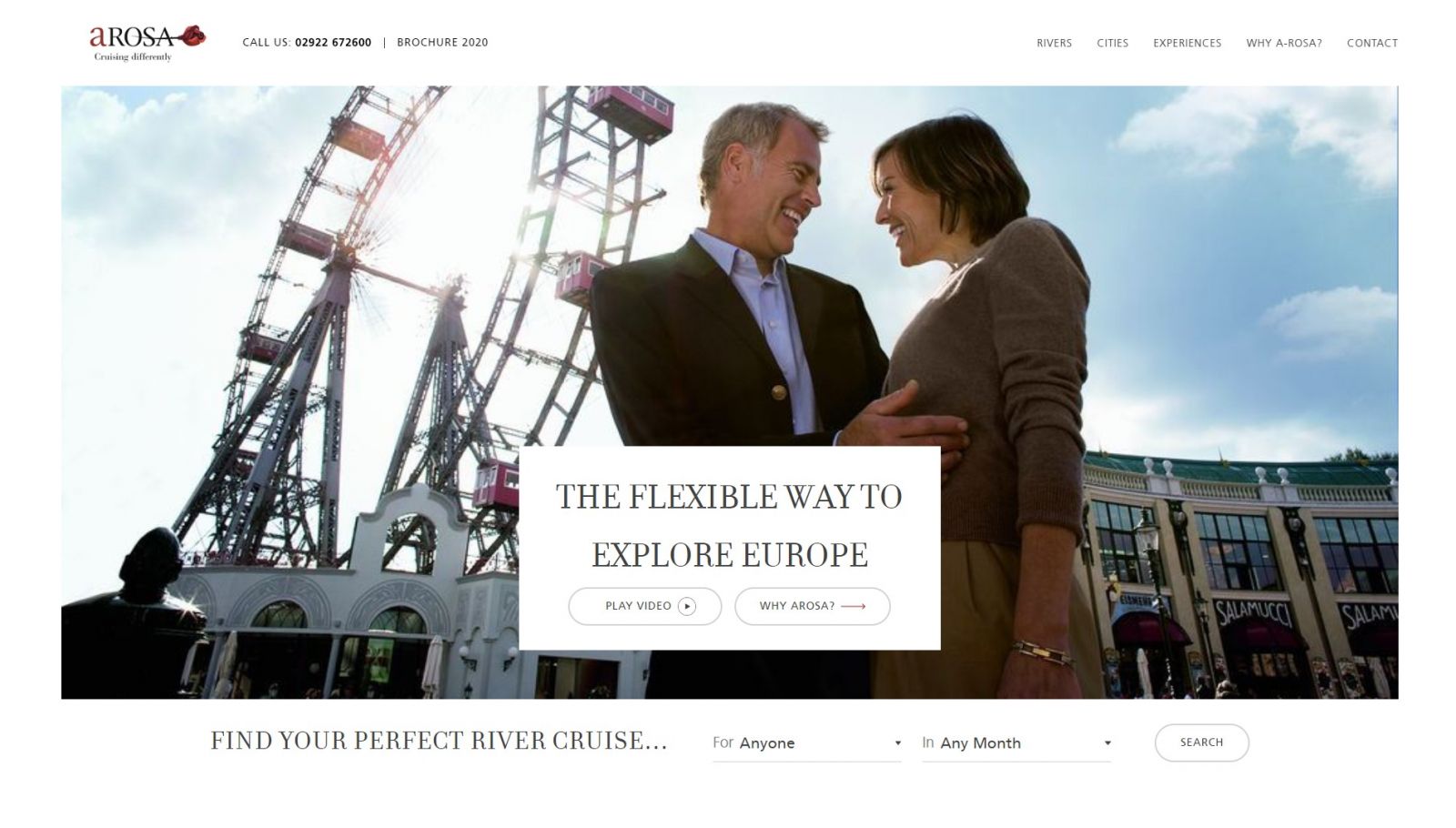Image resolution: width=1456 pixels, height=828 pixels.
Task: Open the Why A-Rosa? page
Action: coord(1284,43)
